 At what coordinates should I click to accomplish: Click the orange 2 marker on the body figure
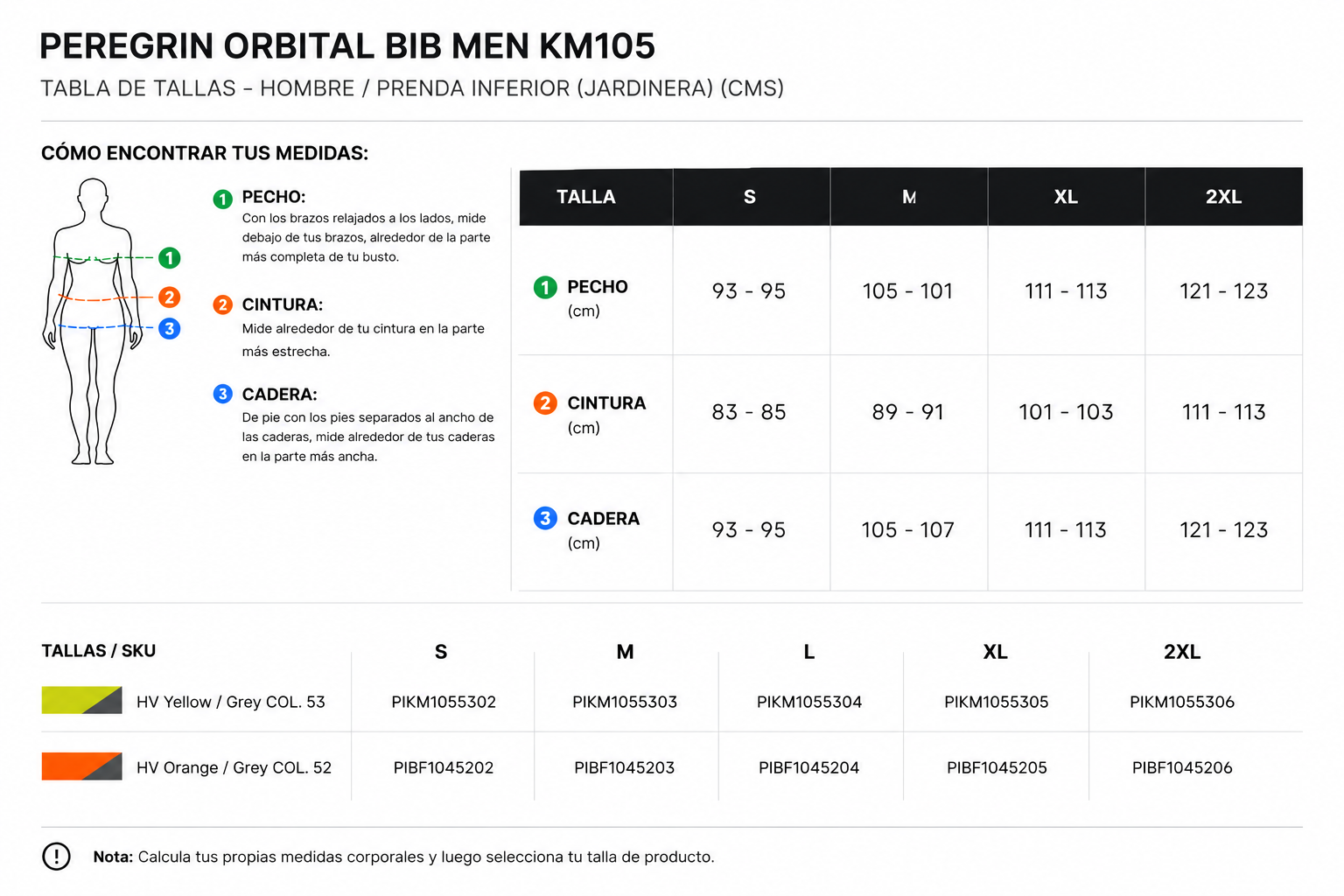pyautogui.click(x=170, y=297)
